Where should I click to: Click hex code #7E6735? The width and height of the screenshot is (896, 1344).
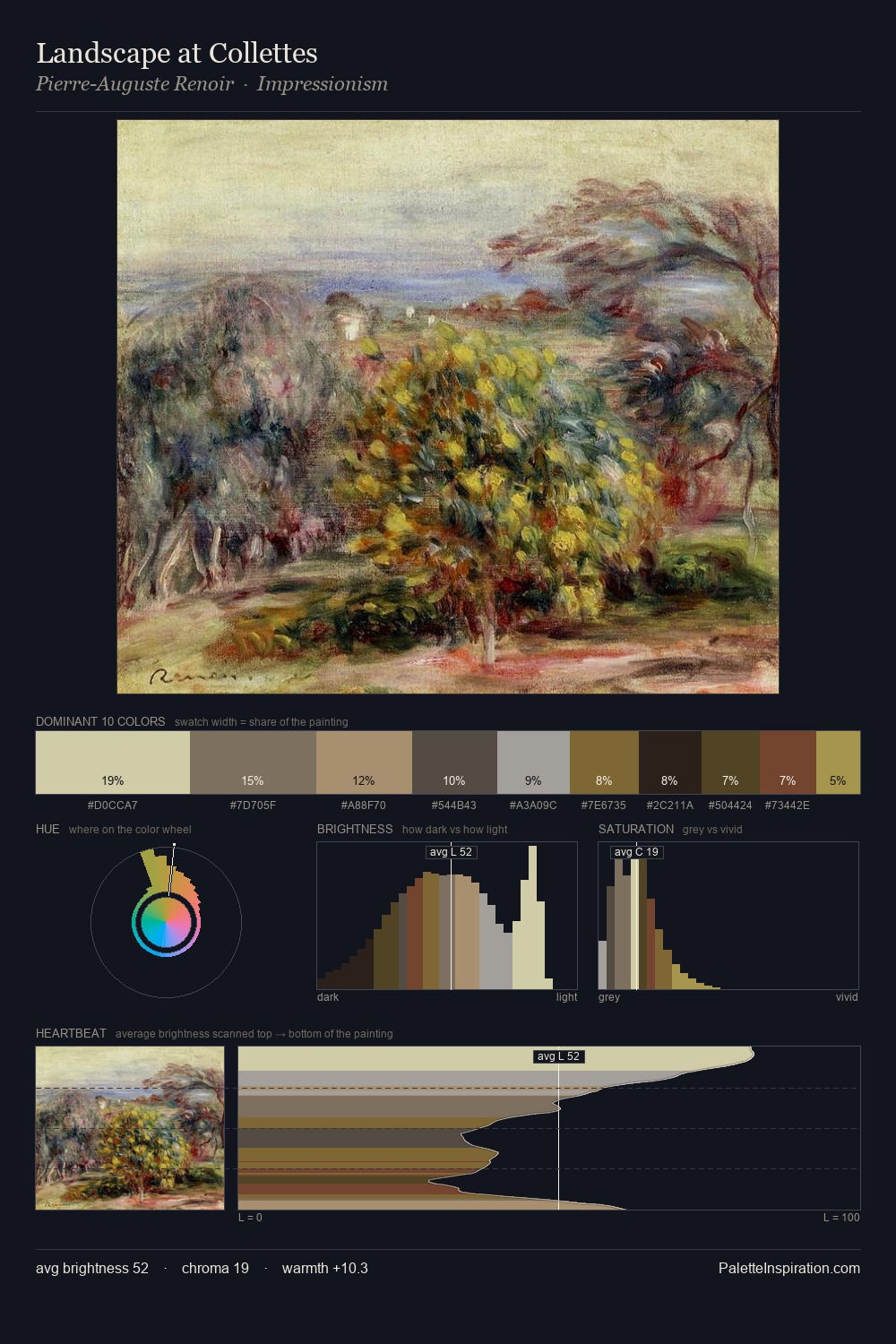click(x=604, y=805)
